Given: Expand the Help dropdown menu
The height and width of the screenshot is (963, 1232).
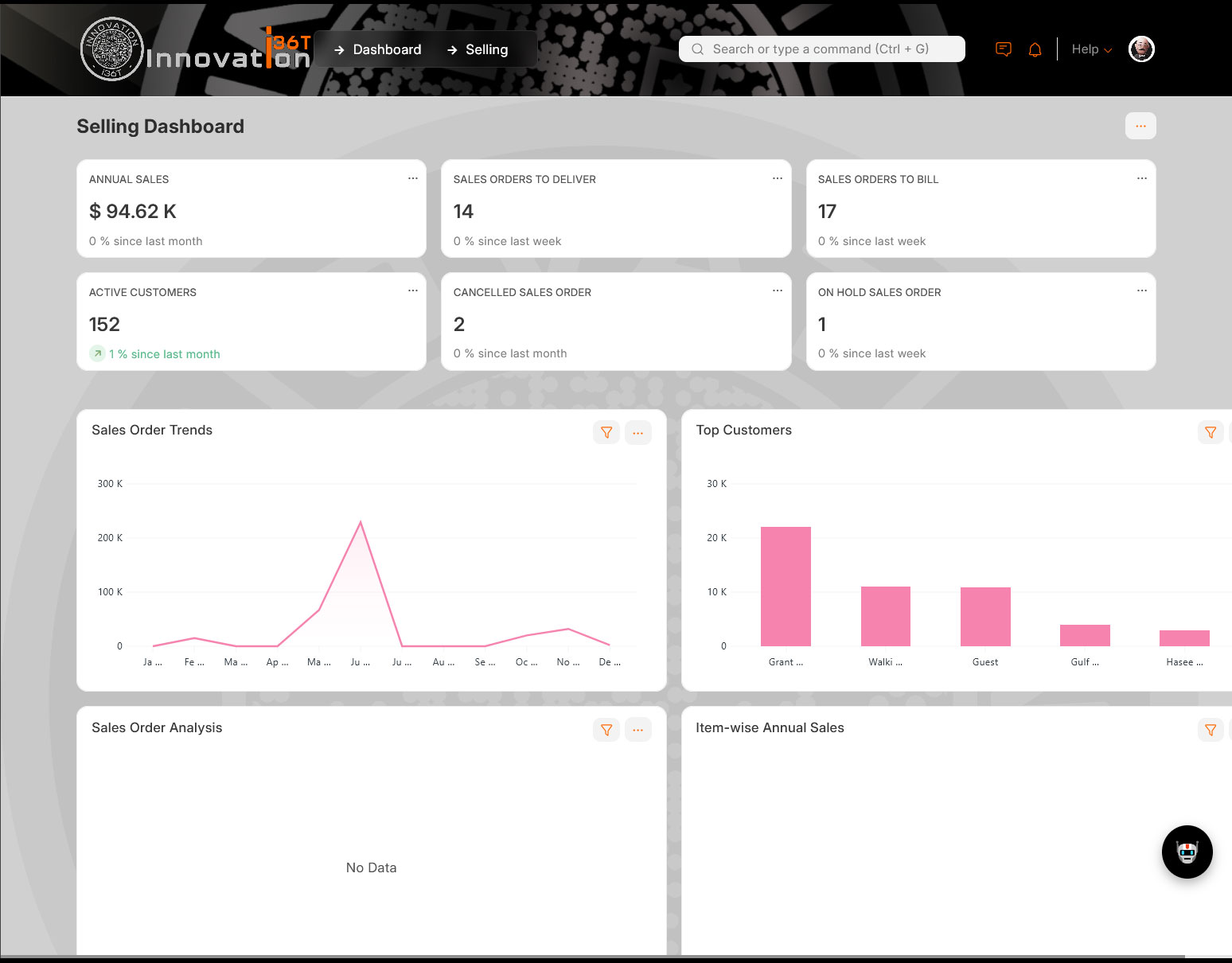Looking at the screenshot, I should (x=1091, y=49).
